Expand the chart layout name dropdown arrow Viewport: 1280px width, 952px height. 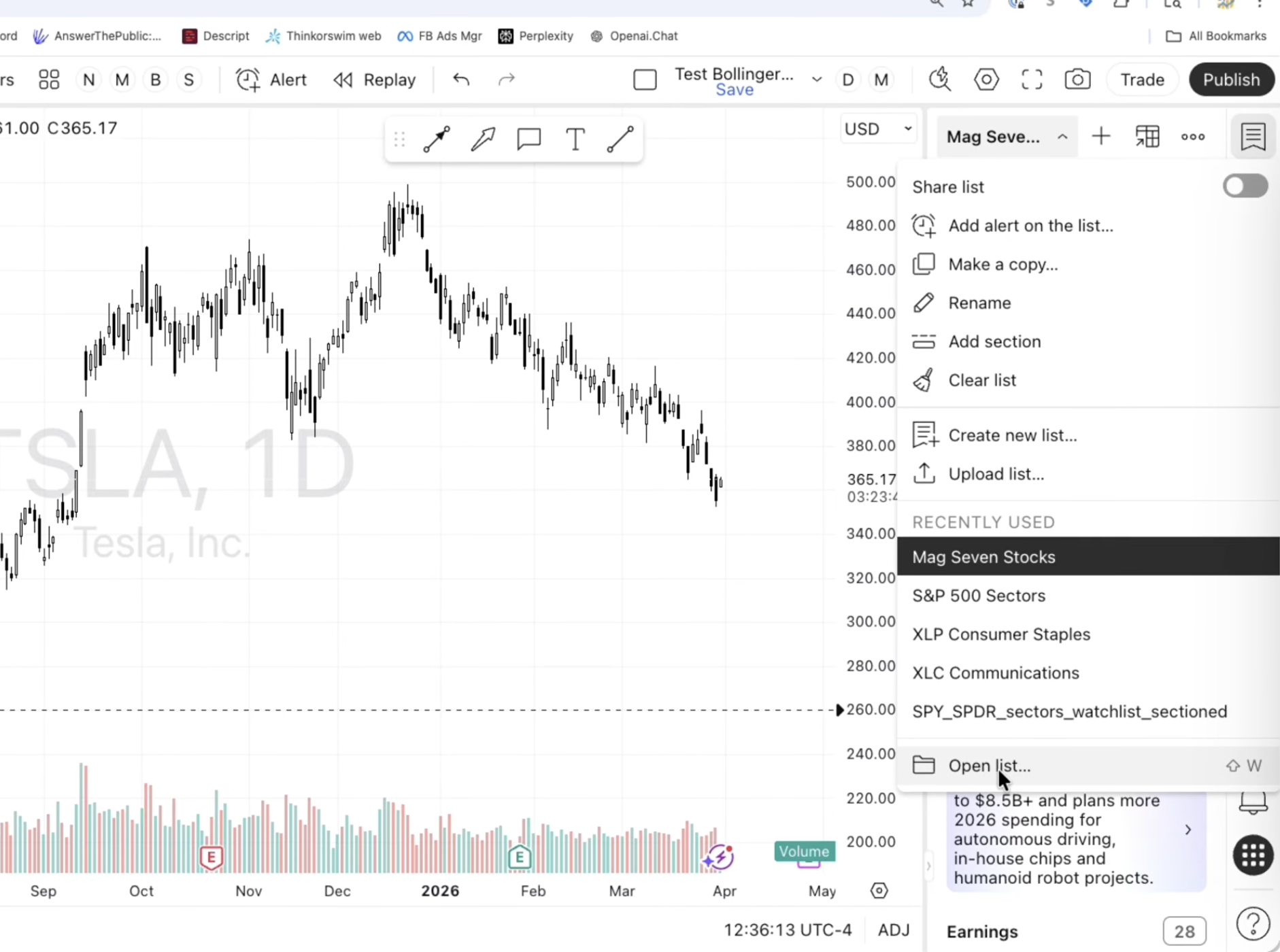(x=817, y=80)
